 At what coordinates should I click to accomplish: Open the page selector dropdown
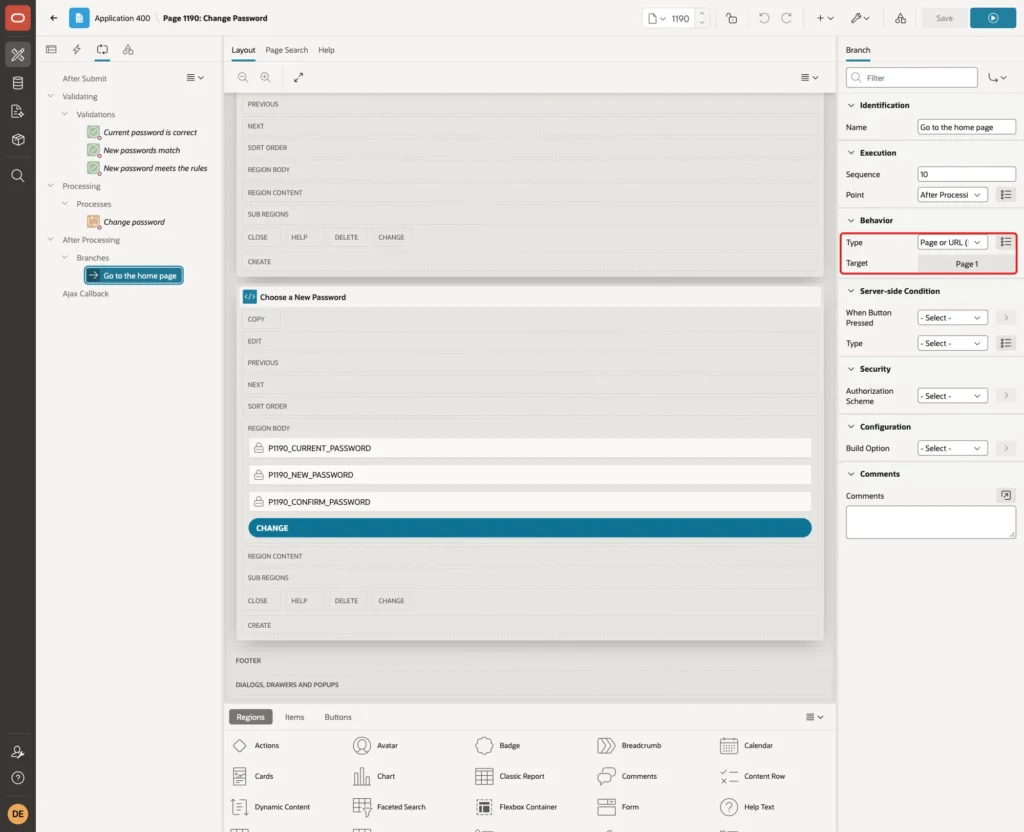pos(656,18)
